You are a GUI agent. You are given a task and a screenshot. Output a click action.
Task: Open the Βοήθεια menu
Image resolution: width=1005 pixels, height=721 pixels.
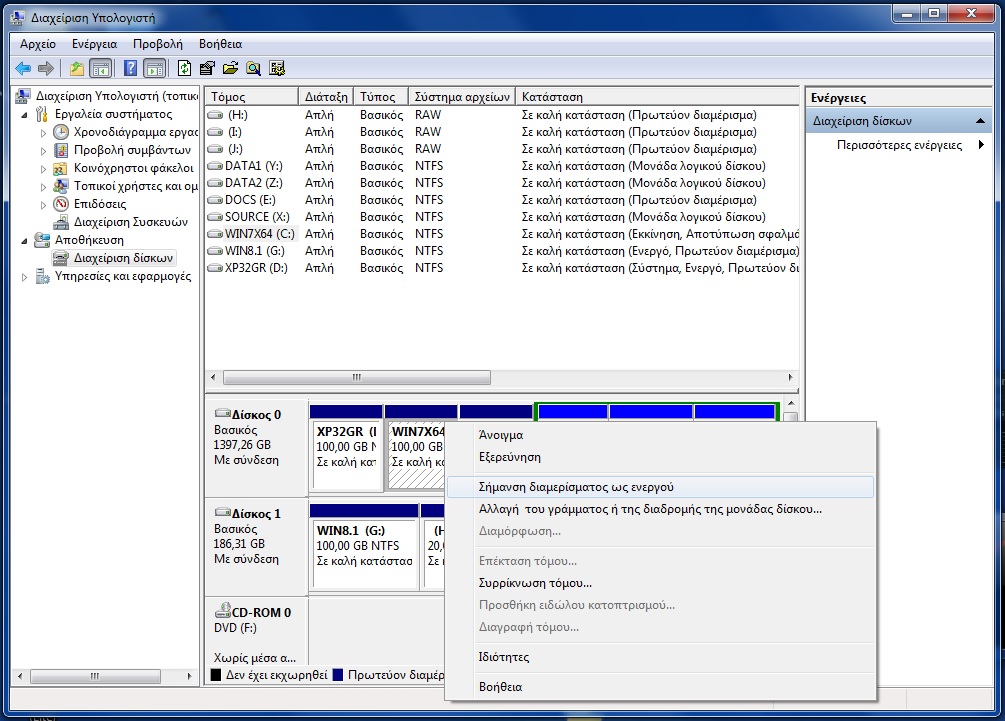[x=220, y=44]
